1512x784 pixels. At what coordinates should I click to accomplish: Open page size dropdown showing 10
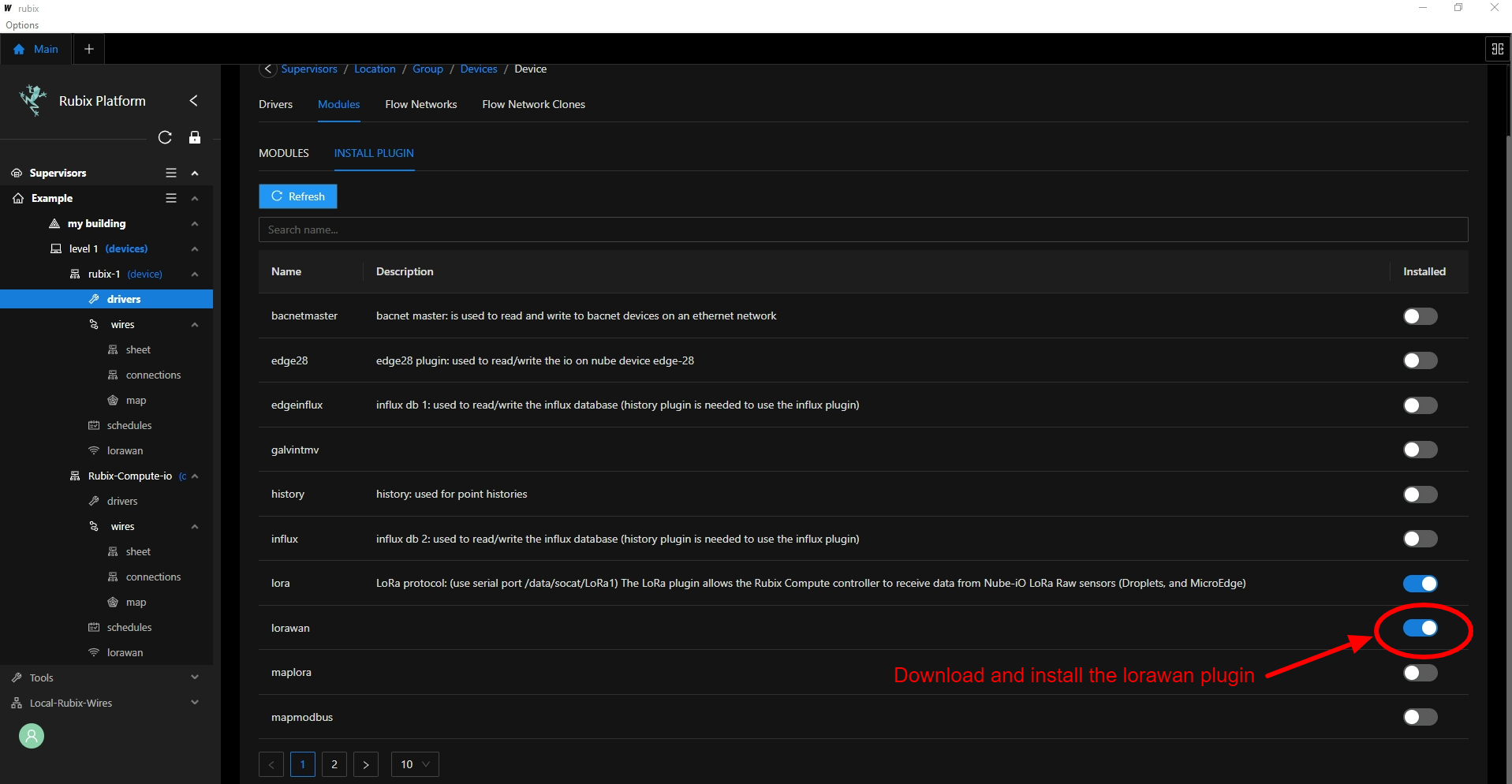415,764
